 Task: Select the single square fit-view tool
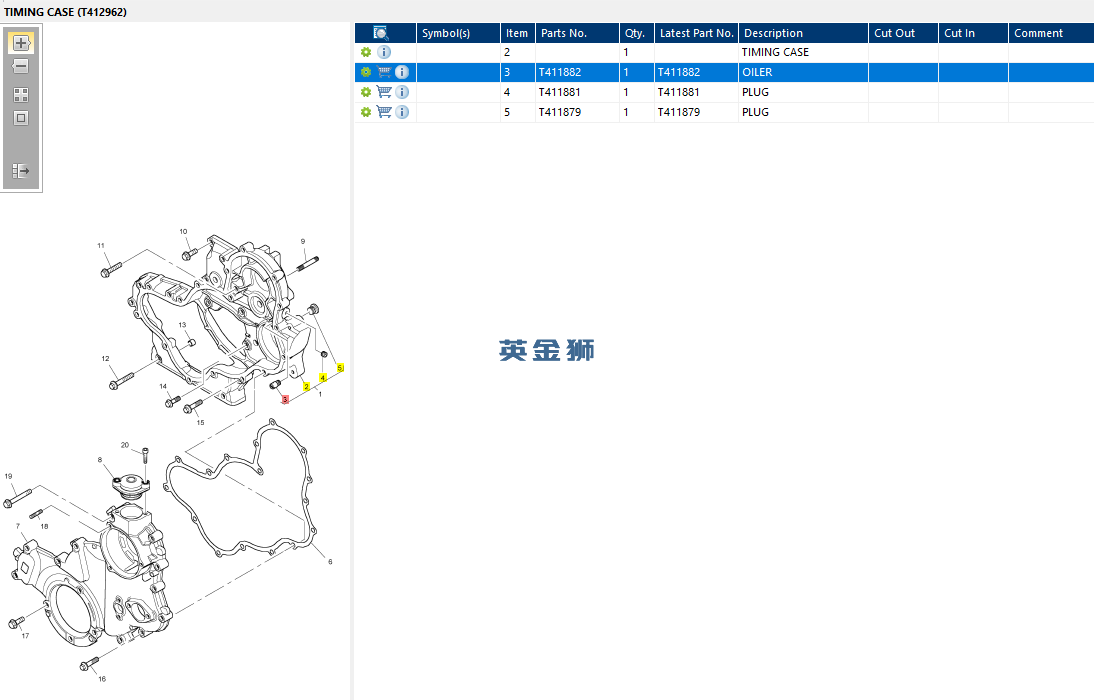click(21, 118)
